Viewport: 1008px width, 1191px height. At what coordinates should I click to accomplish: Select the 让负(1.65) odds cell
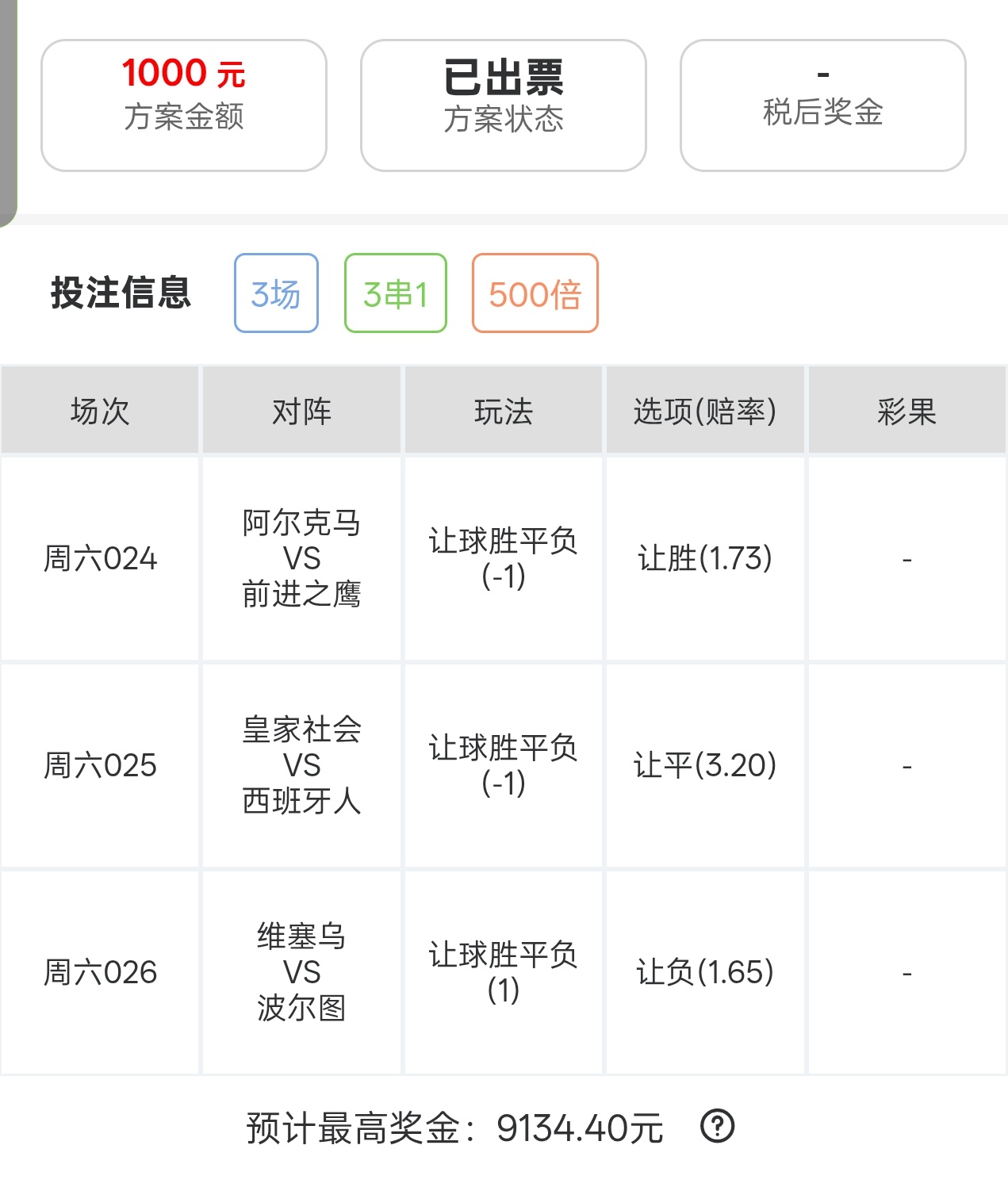[705, 972]
